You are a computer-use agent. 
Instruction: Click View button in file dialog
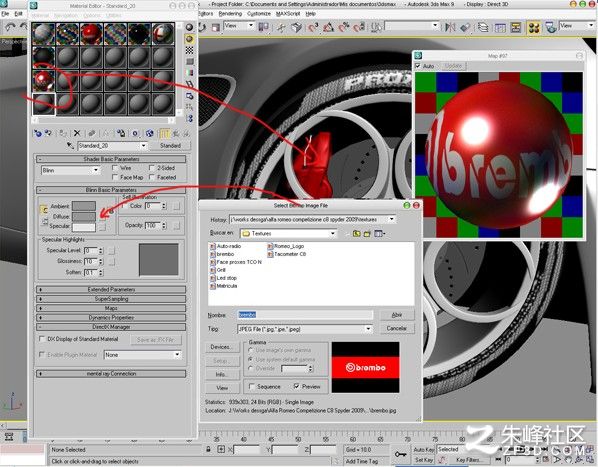coord(222,388)
